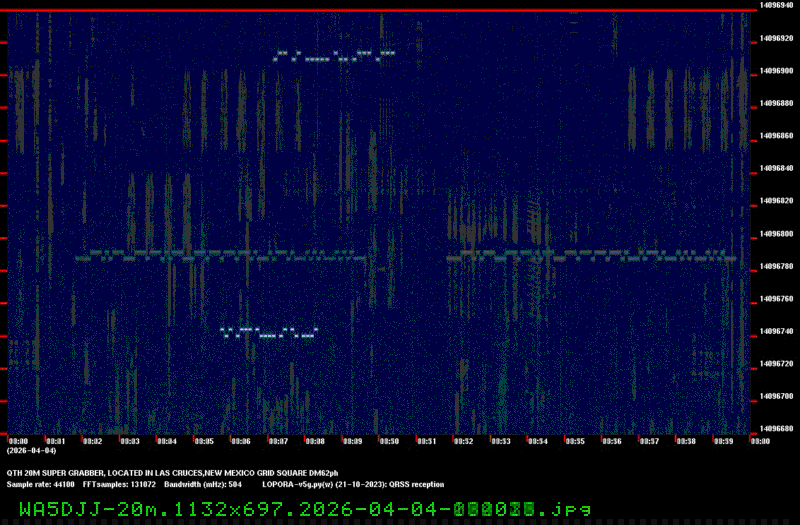Image resolution: width=800 pixels, height=525 pixels.
Task: Click the 14096920 frequency label
Action: [x=777, y=38]
